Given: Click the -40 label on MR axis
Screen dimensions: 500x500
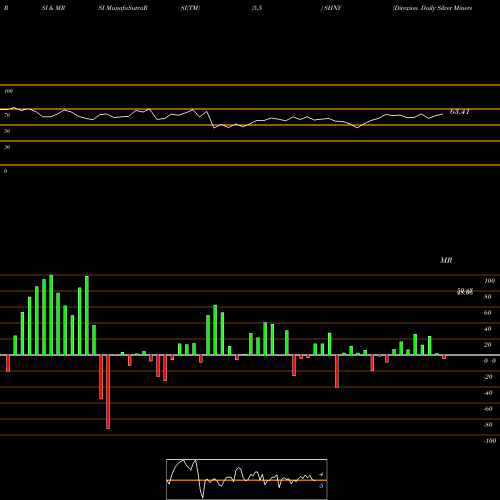Looking at the screenshot, I should 488,393.
